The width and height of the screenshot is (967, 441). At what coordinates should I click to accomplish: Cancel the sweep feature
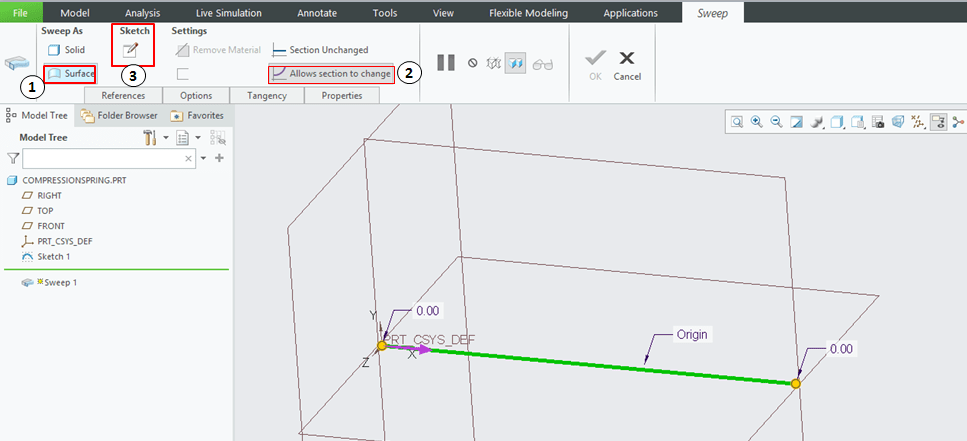pyautogui.click(x=627, y=64)
